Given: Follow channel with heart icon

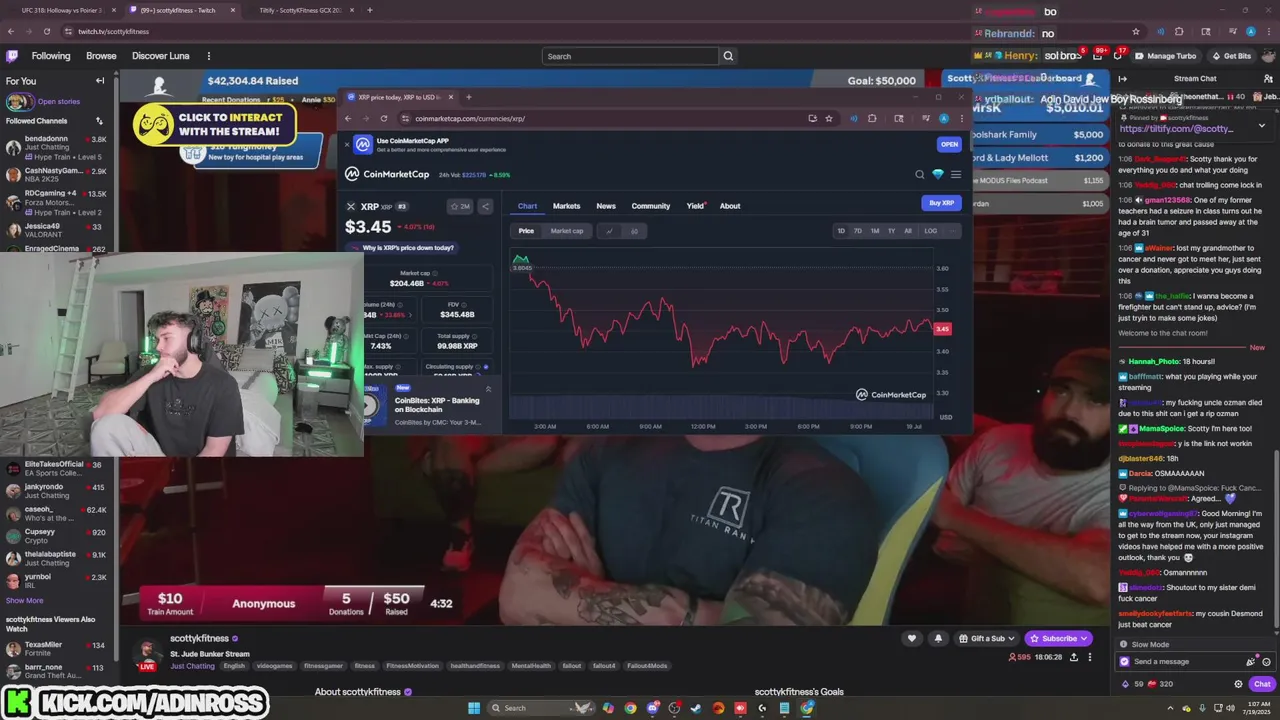Looking at the screenshot, I should (x=912, y=638).
